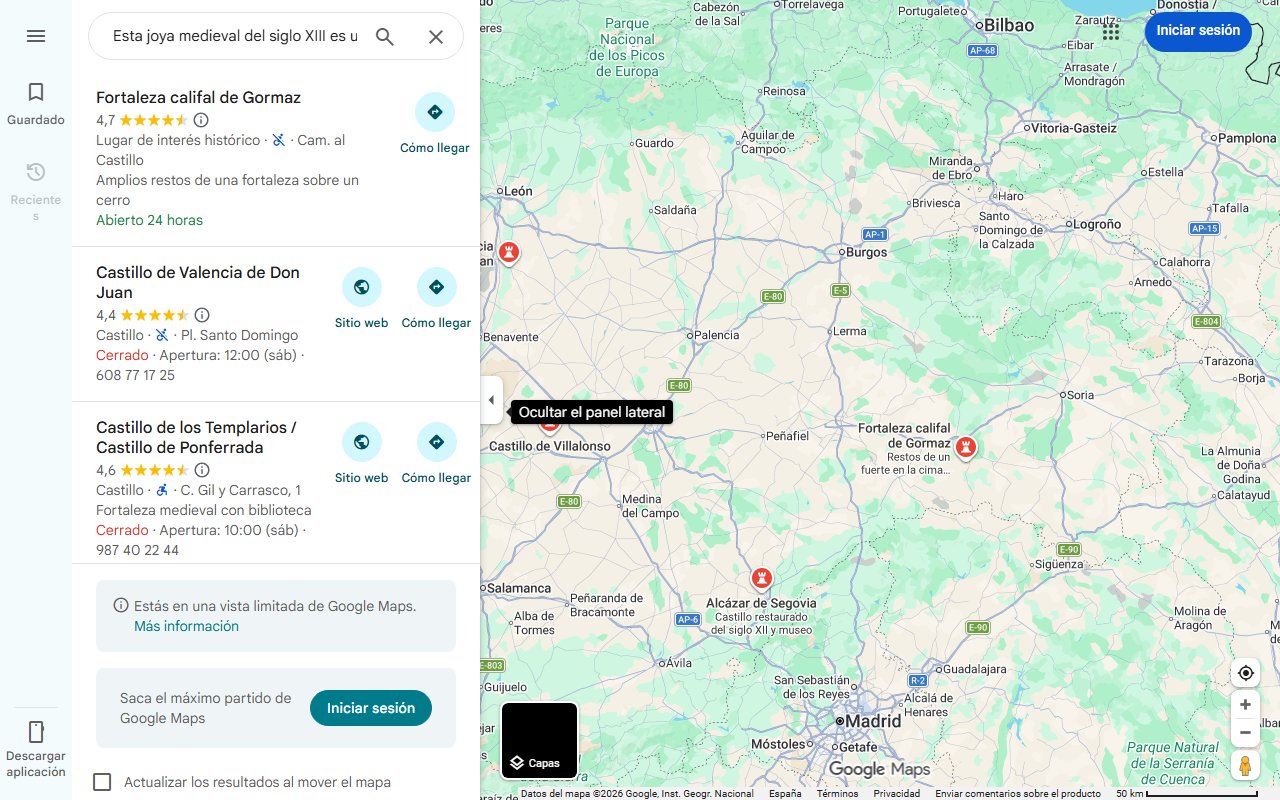The width and height of the screenshot is (1280, 800).
Task: Clear the search with the X icon
Action: point(436,37)
